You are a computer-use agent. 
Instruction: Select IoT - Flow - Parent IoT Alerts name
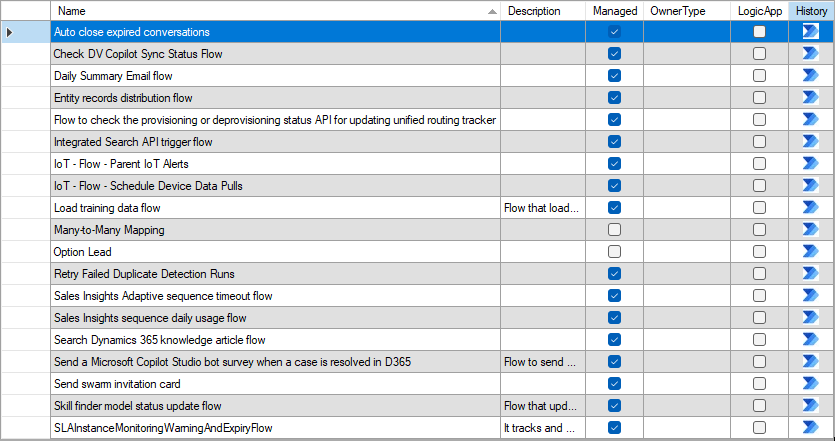pyautogui.click(x=276, y=164)
